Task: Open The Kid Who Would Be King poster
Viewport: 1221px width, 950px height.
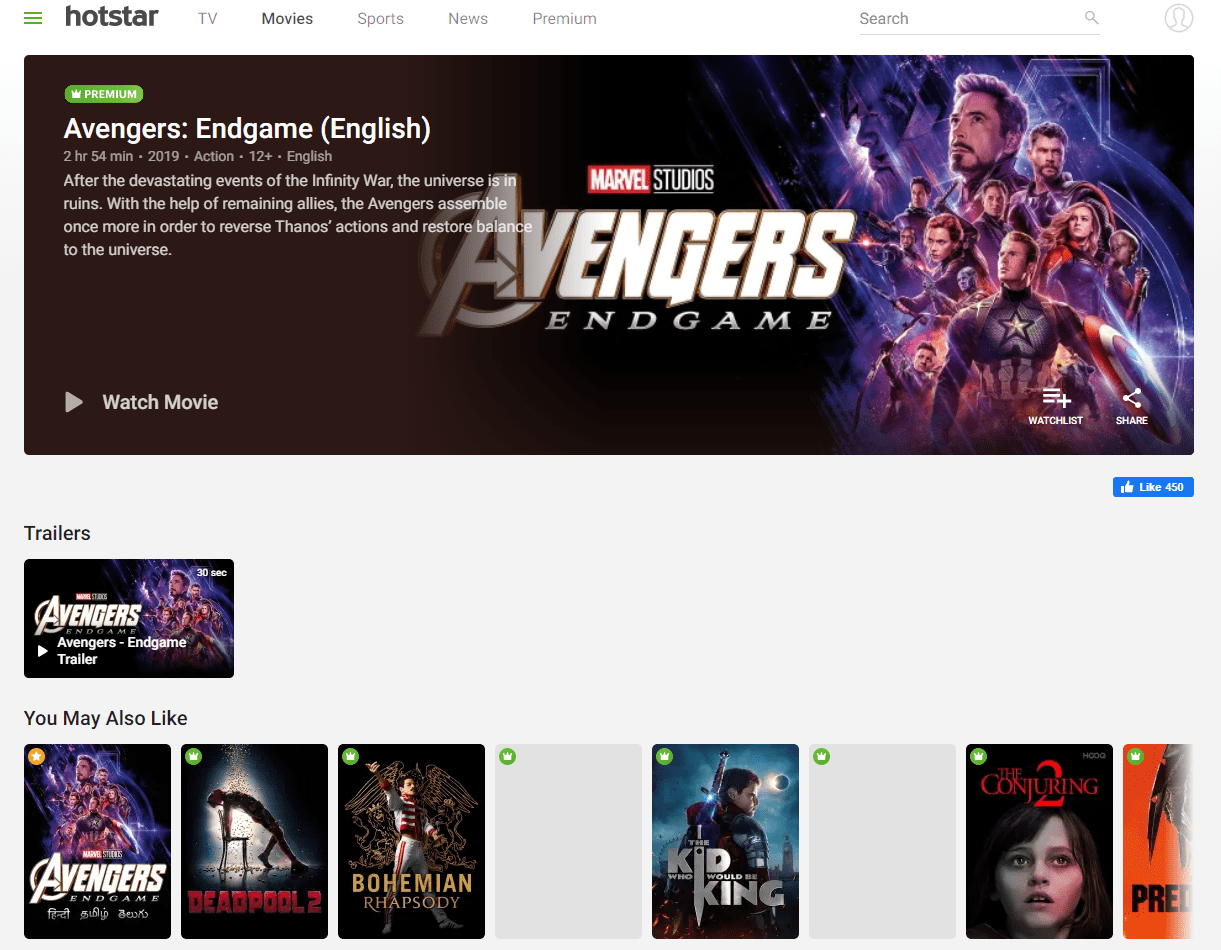Action: [x=725, y=841]
